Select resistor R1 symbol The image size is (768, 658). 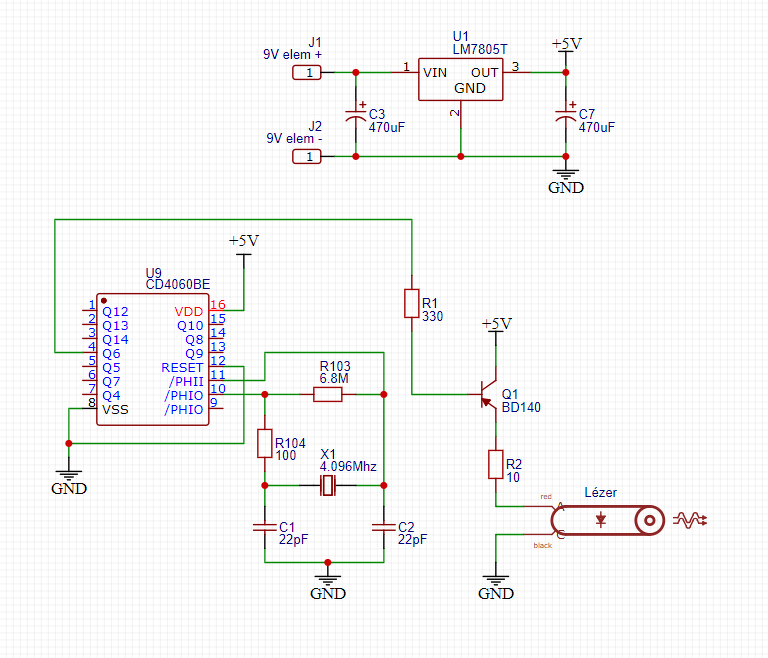[x=411, y=304]
